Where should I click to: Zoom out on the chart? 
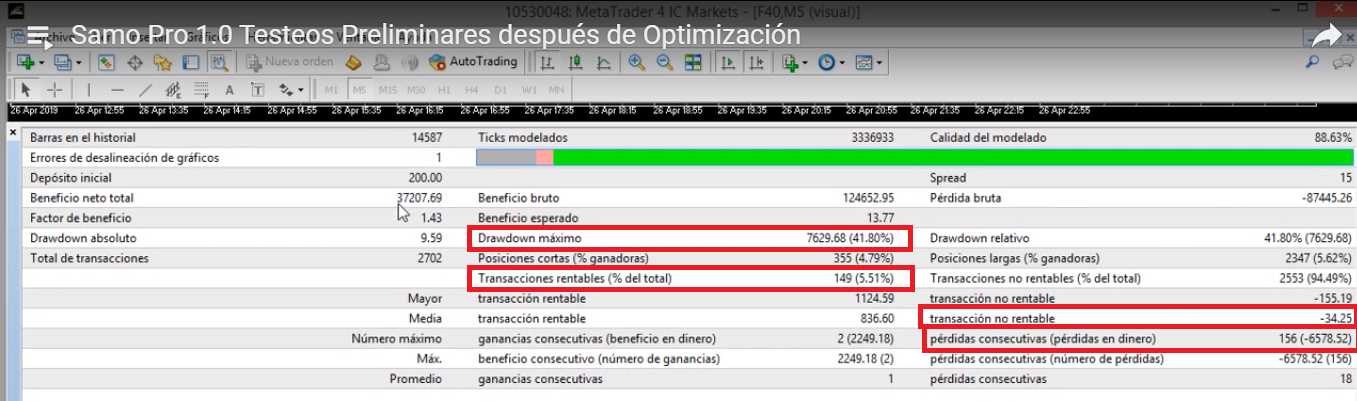coord(664,62)
